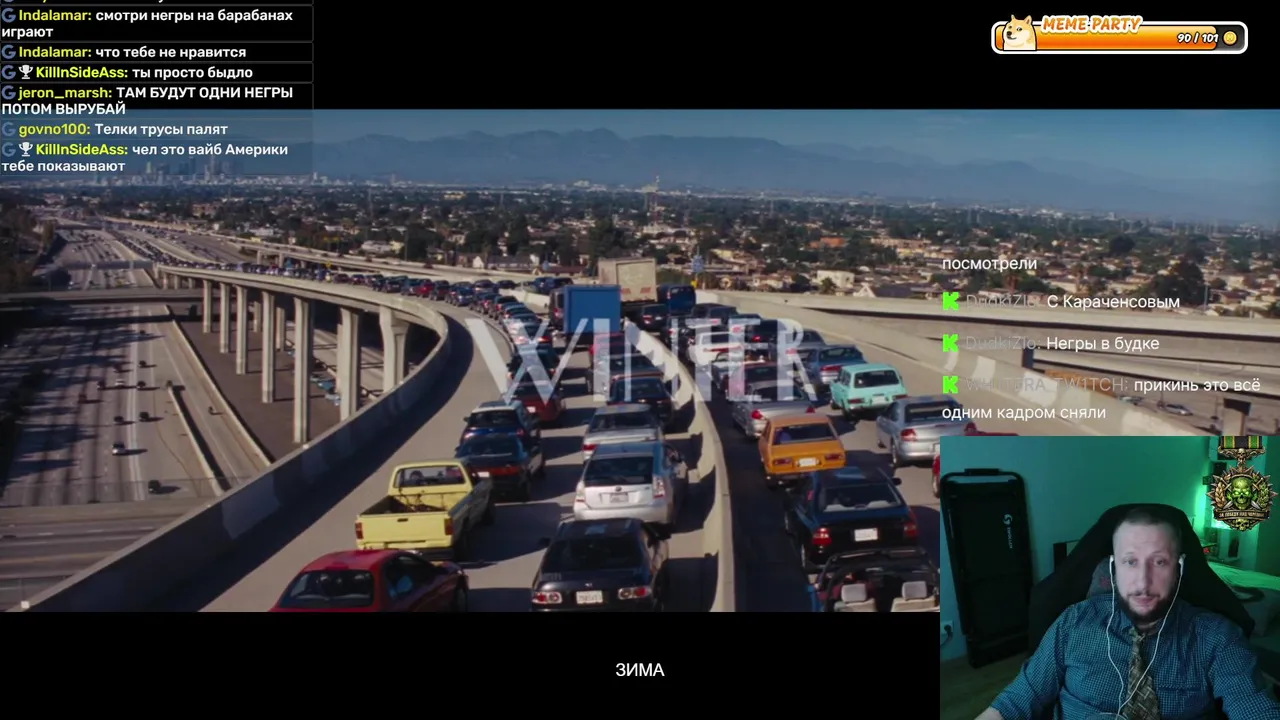Click username KillInSideAss in "чел это вайб Америки"
The height and width of the screenshot is (720, 1280).
[x=82, y=150]
